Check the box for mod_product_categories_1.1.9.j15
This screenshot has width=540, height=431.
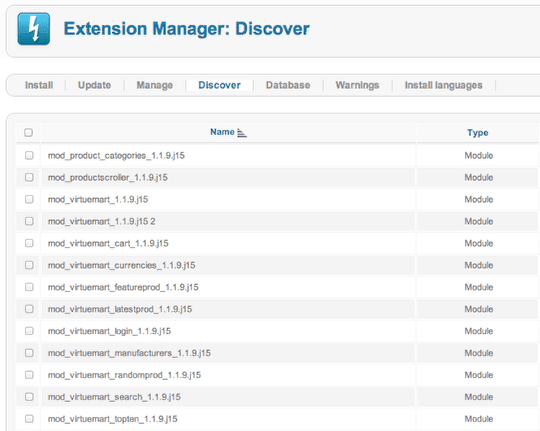(x=29, y=155)
